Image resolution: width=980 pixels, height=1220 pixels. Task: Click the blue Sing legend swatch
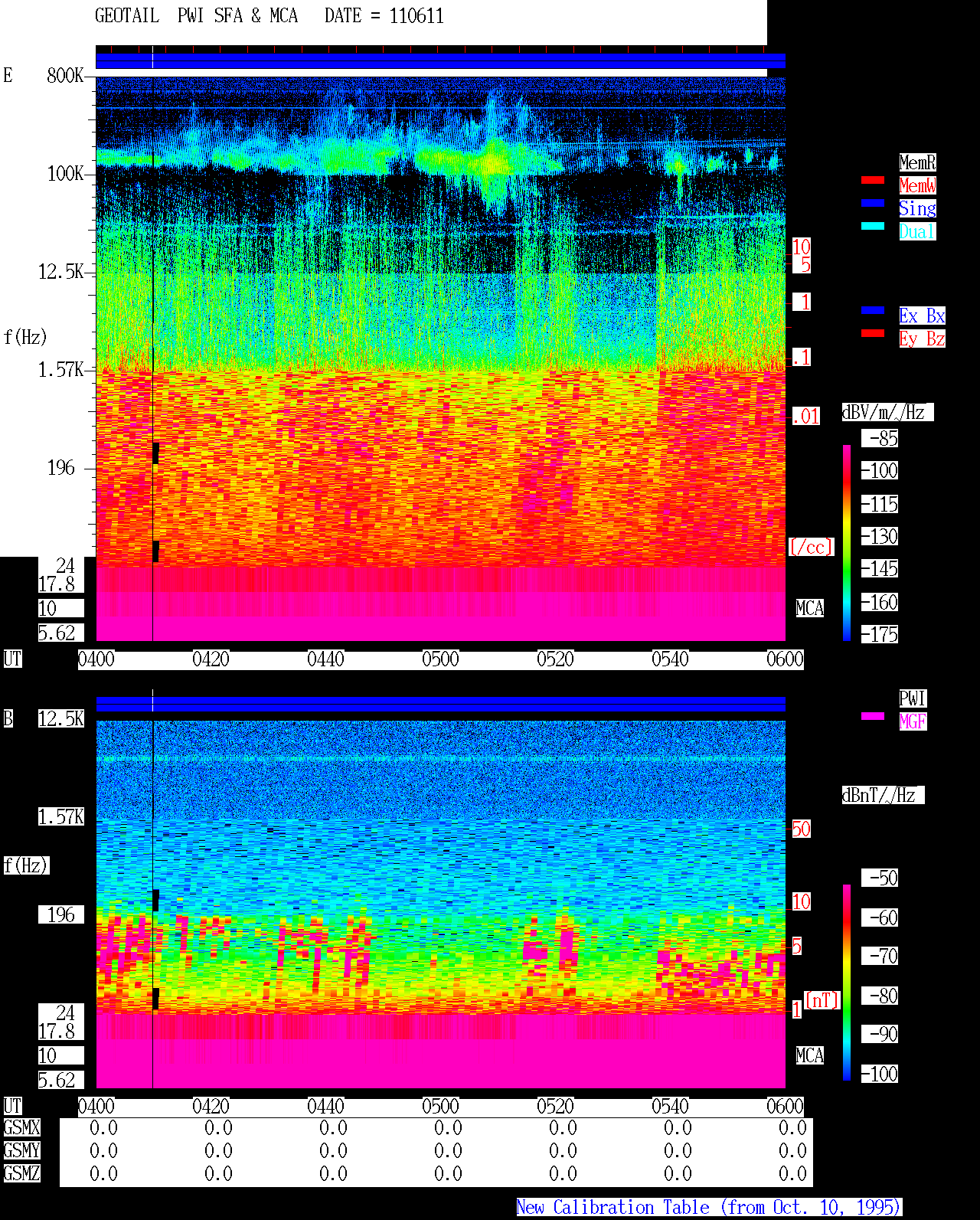point(873,203)
